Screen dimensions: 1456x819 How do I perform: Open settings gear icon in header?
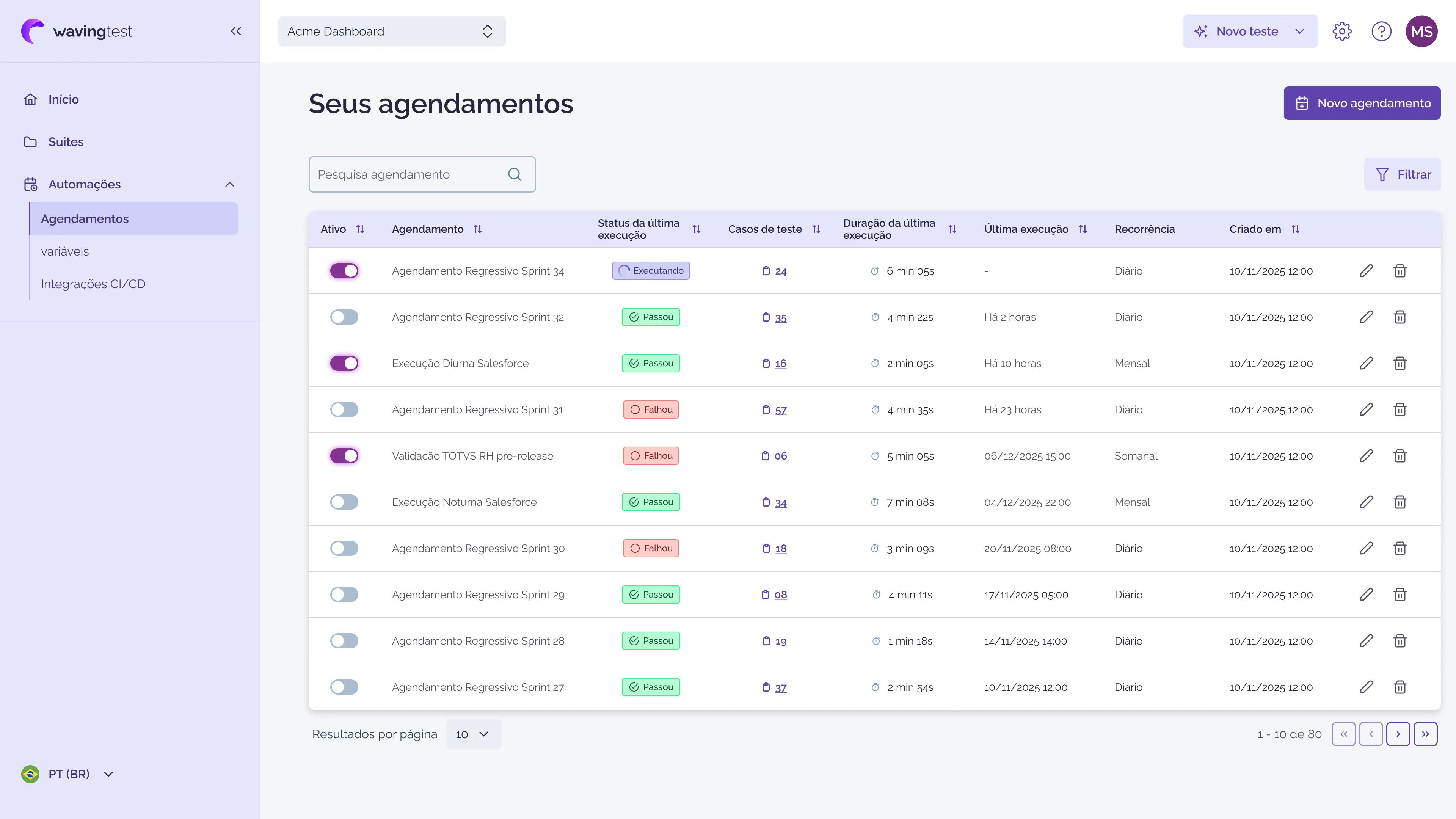point(1342,31)
